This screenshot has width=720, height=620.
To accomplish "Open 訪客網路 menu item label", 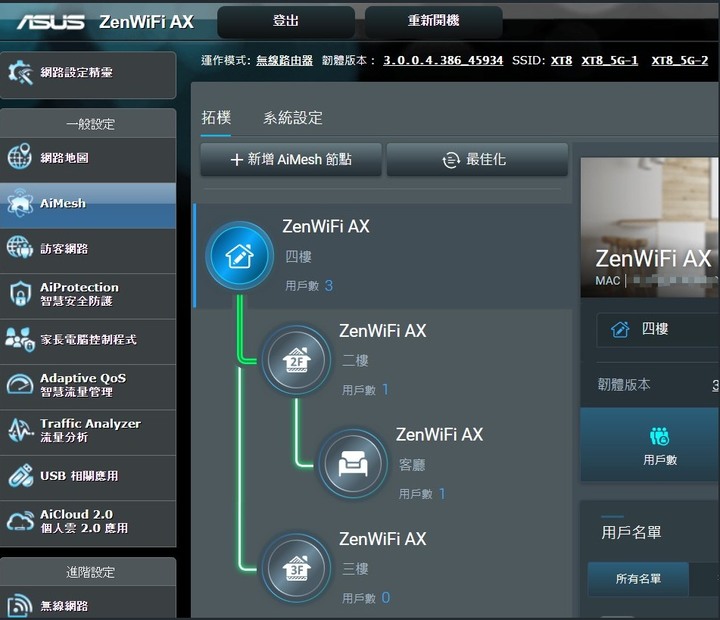I will coord(64,249).
